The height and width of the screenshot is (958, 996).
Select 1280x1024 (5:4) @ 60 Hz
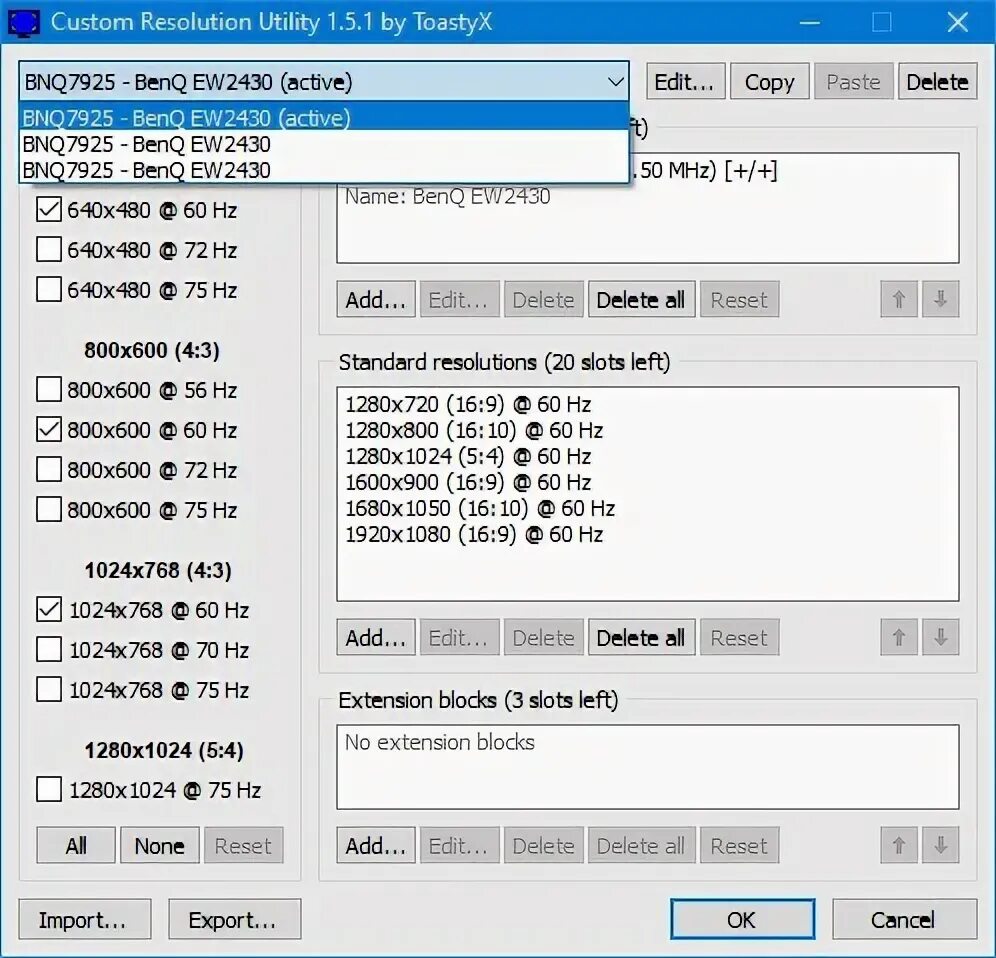[468, 456]
